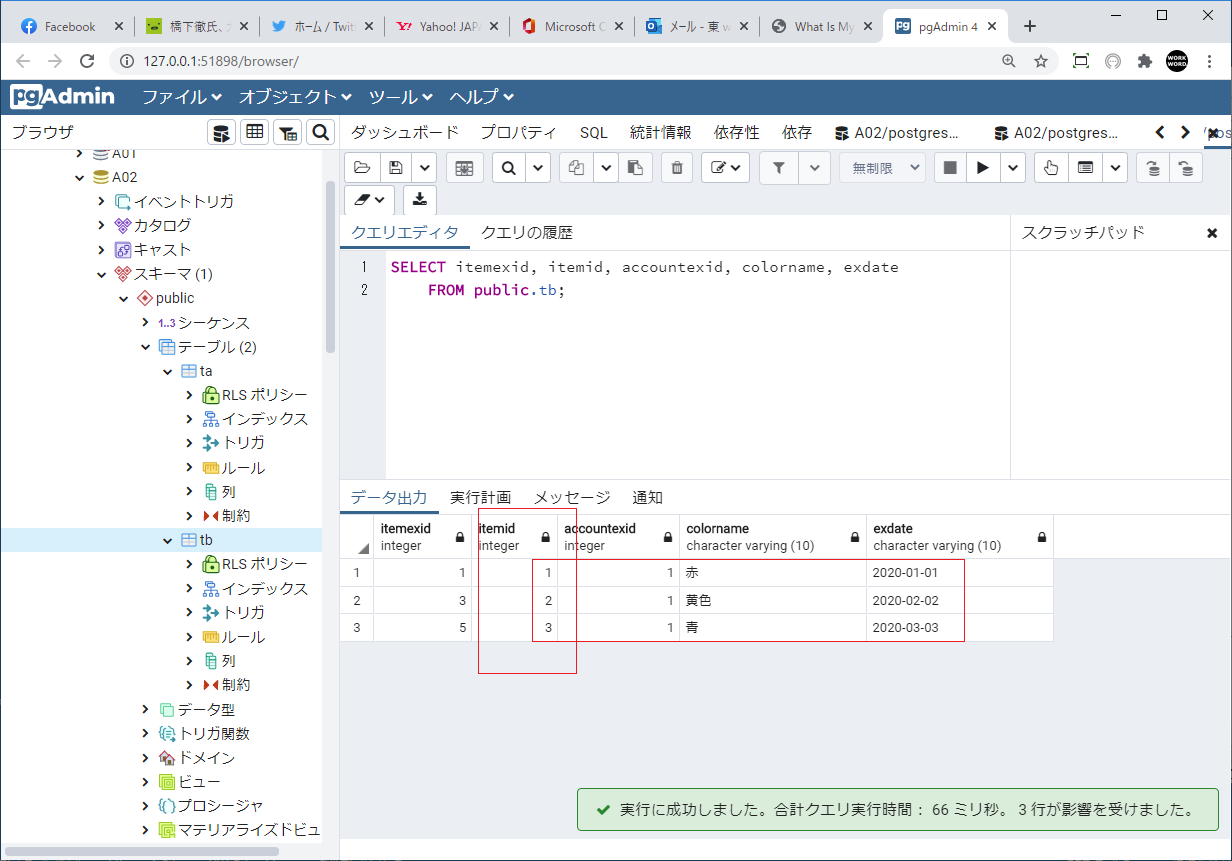The image size is (1232, 861).
Task: Bookmark this page with the star icon
Action: point(1041,61)
